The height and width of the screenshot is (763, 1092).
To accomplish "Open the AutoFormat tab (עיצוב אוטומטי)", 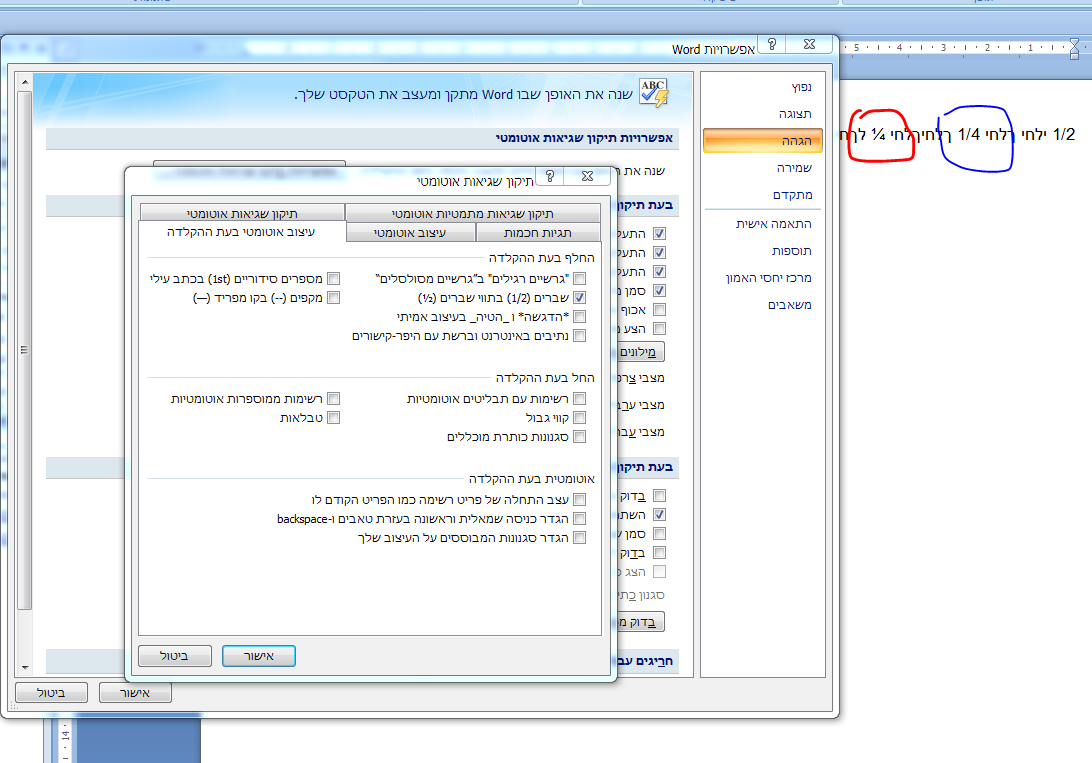I will 410,233.
